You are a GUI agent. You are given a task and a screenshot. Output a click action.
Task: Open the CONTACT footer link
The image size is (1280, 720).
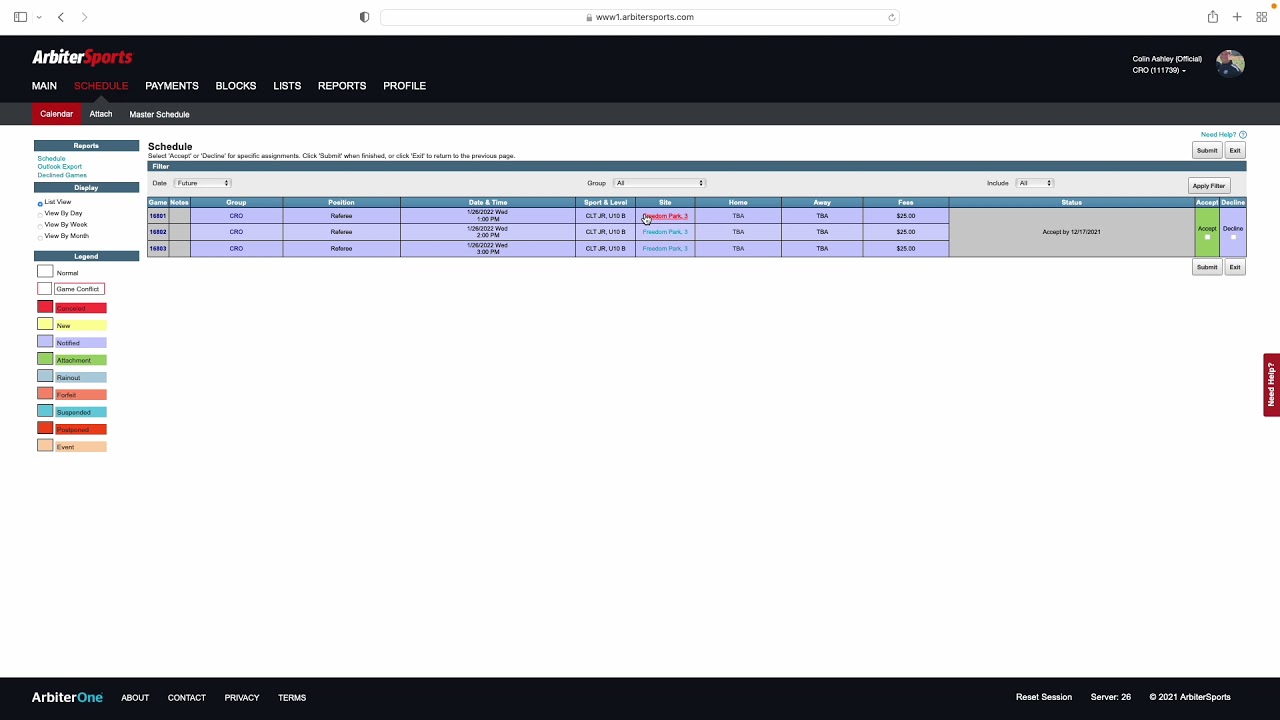[187, 698]
